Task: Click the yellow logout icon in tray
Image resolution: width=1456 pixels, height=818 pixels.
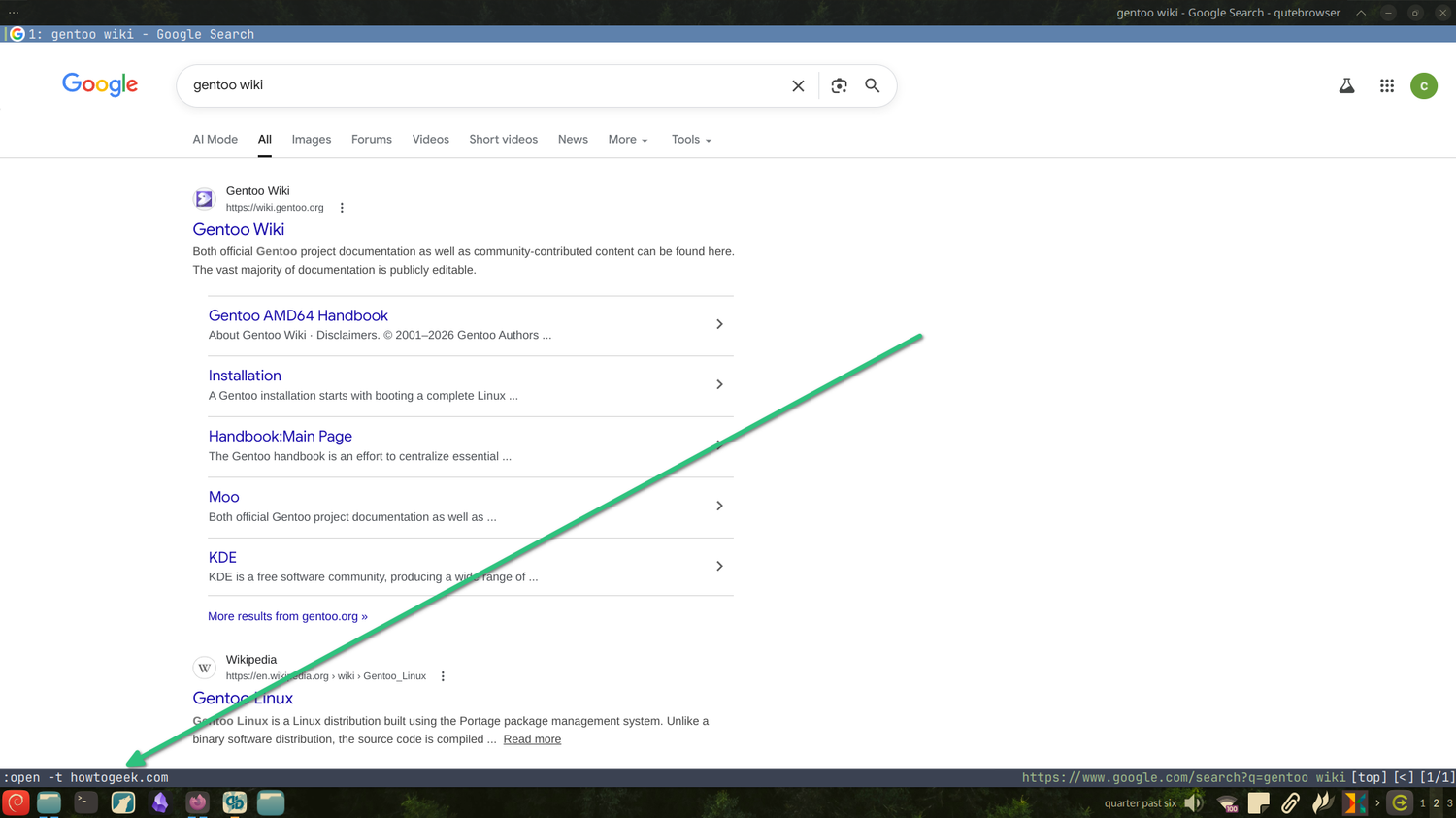Action: tap(1400, 802)
